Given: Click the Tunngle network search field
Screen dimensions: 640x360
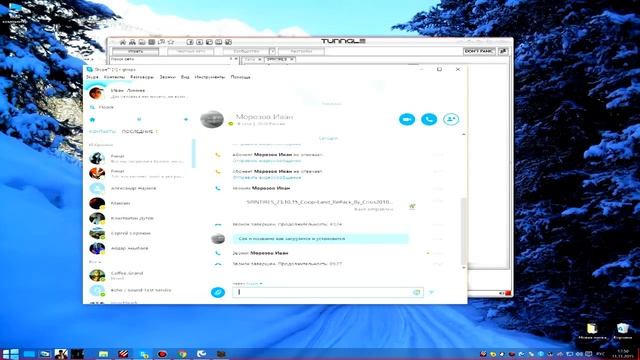Looking at the screenshot, I should click(169, 60).
